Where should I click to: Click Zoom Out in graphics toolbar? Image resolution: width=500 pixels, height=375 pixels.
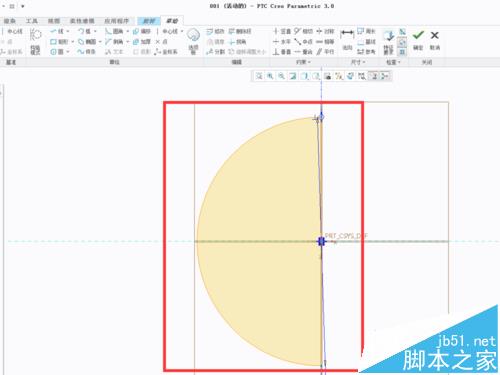point(282,76)
